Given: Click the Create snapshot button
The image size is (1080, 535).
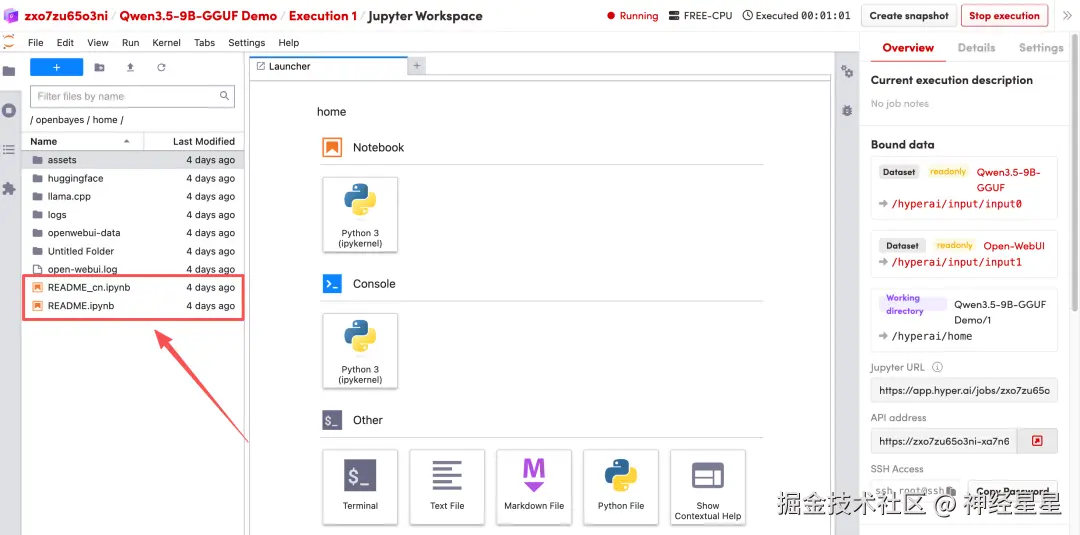Looking at the screenshot, I should pos(908,16).
